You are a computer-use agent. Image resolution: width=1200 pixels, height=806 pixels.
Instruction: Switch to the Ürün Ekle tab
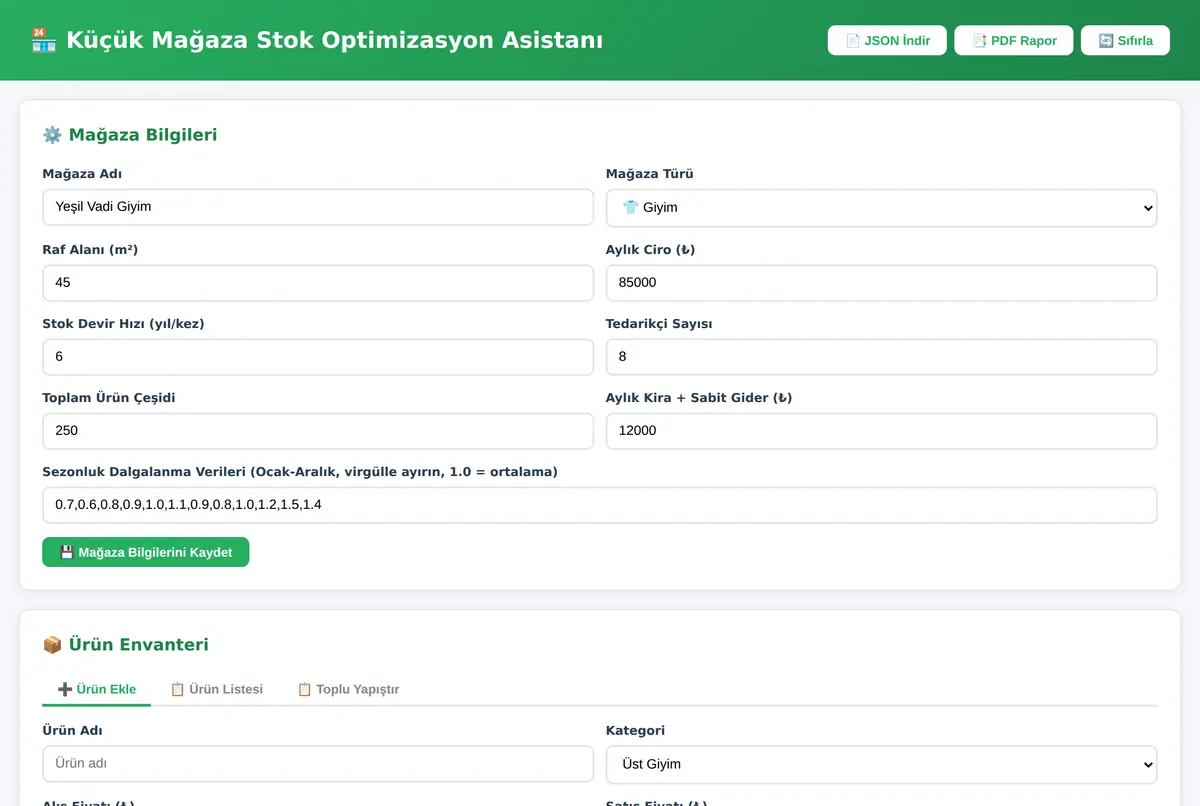pyautogui.click(x=96, y=689)
